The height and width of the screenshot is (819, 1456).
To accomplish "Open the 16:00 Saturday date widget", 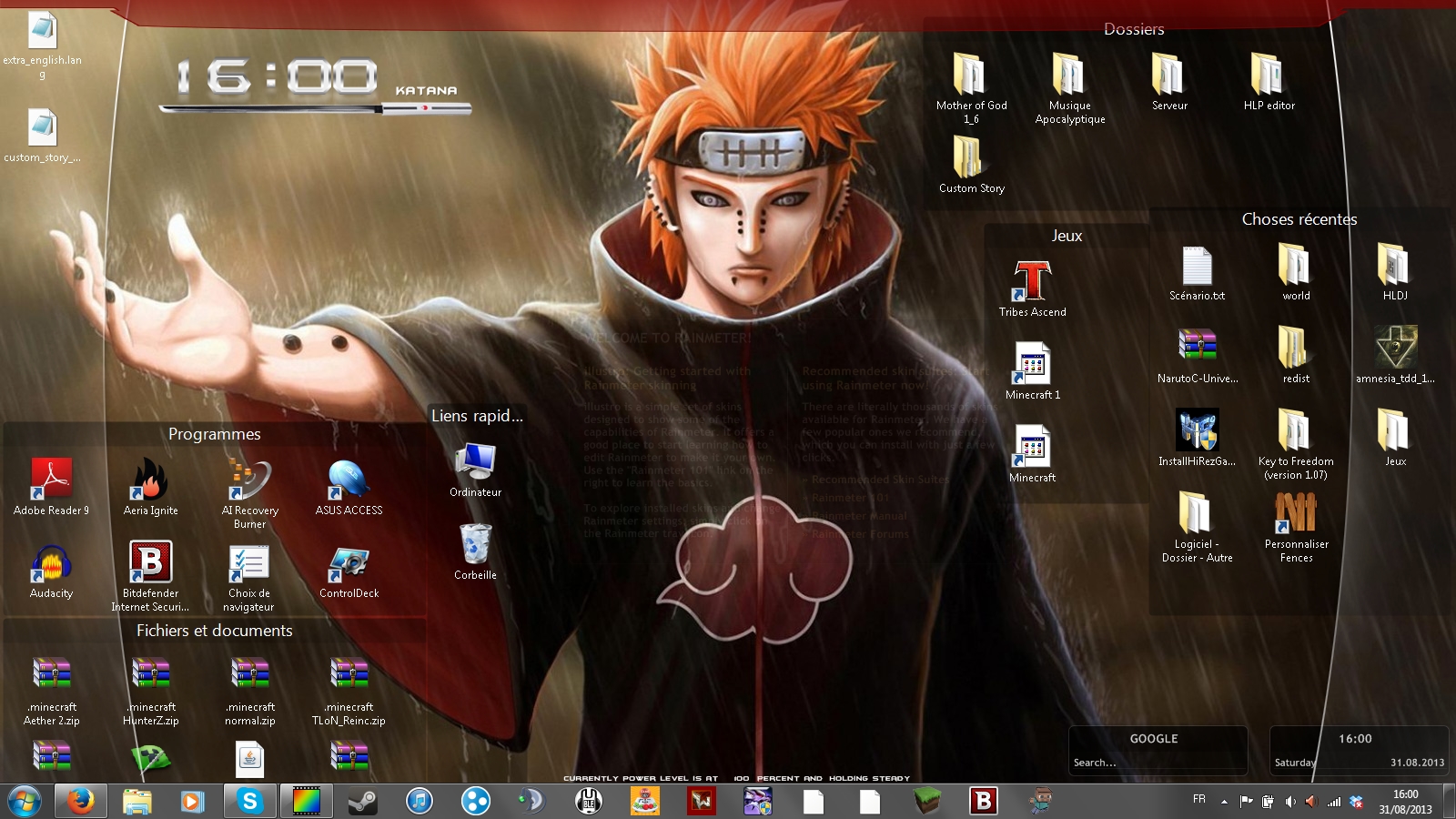I will point(1359,750).
